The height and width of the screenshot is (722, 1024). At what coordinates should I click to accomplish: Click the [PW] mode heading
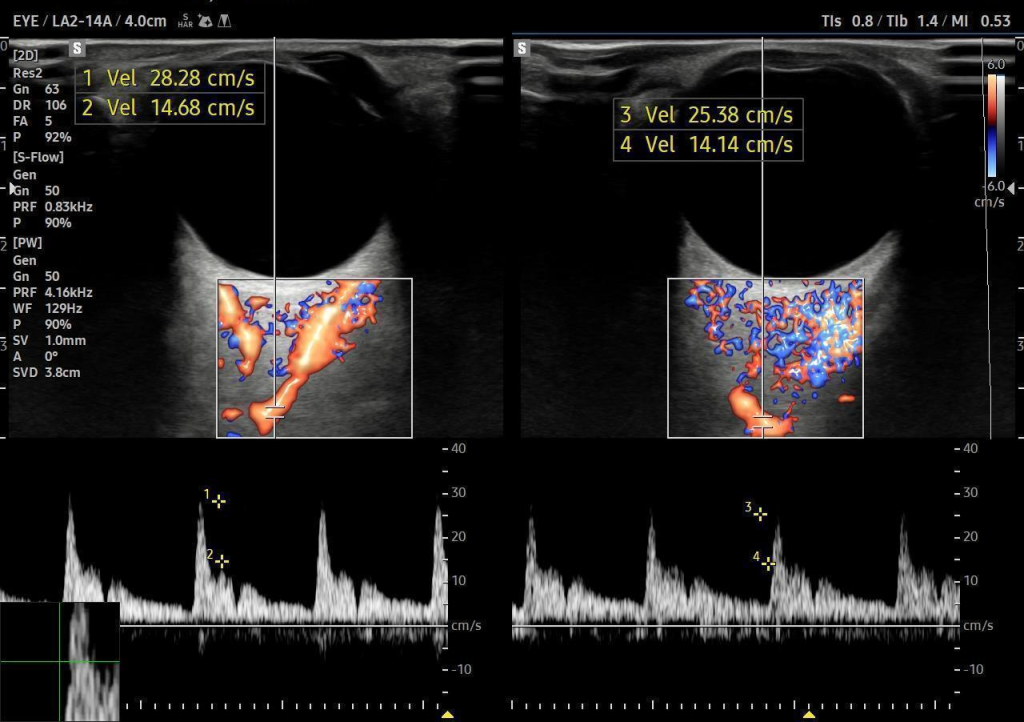(27, 242)
